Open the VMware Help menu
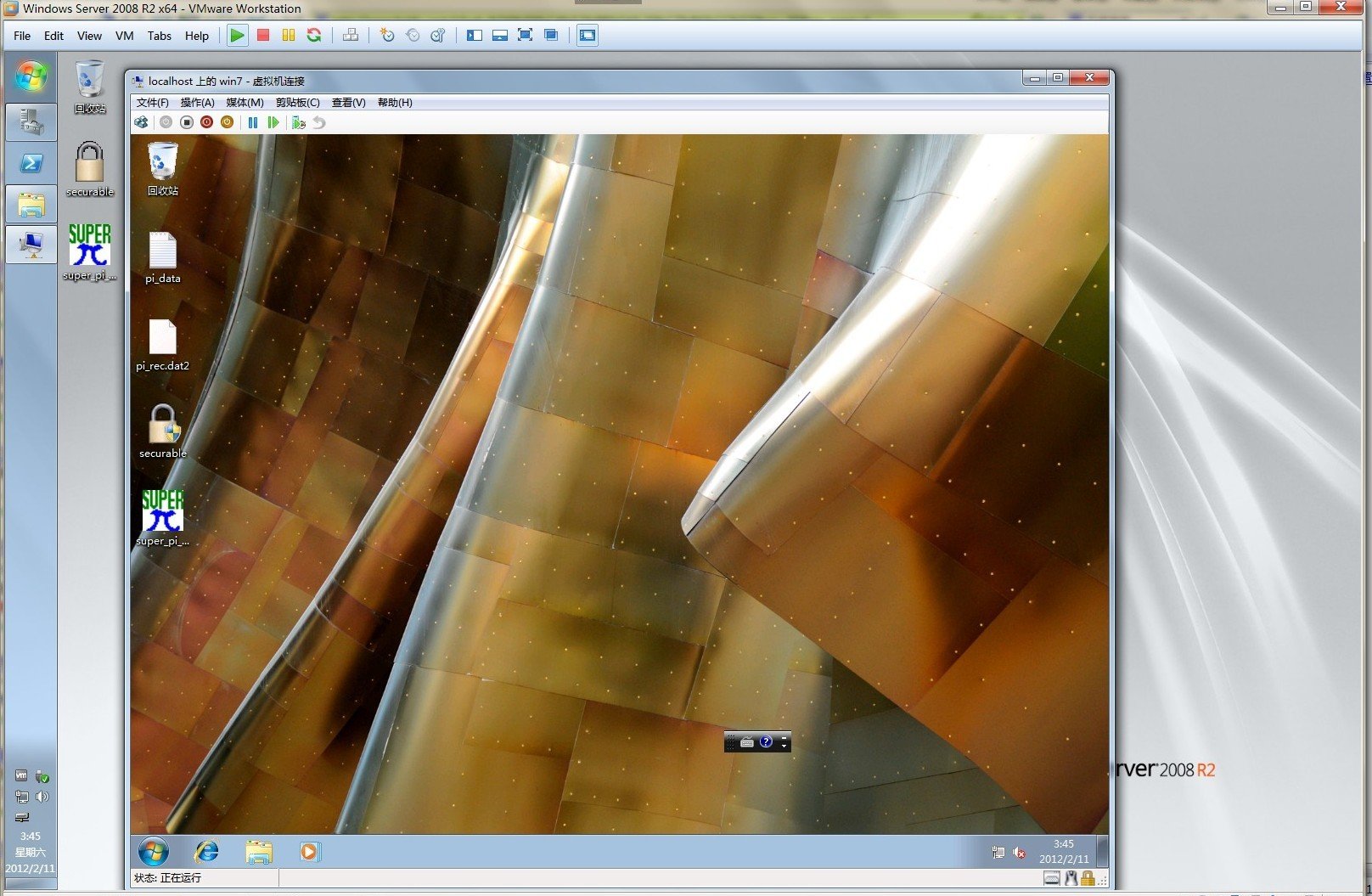Image resolution: width=1372 pixels, height=896 pixels. 197,36
